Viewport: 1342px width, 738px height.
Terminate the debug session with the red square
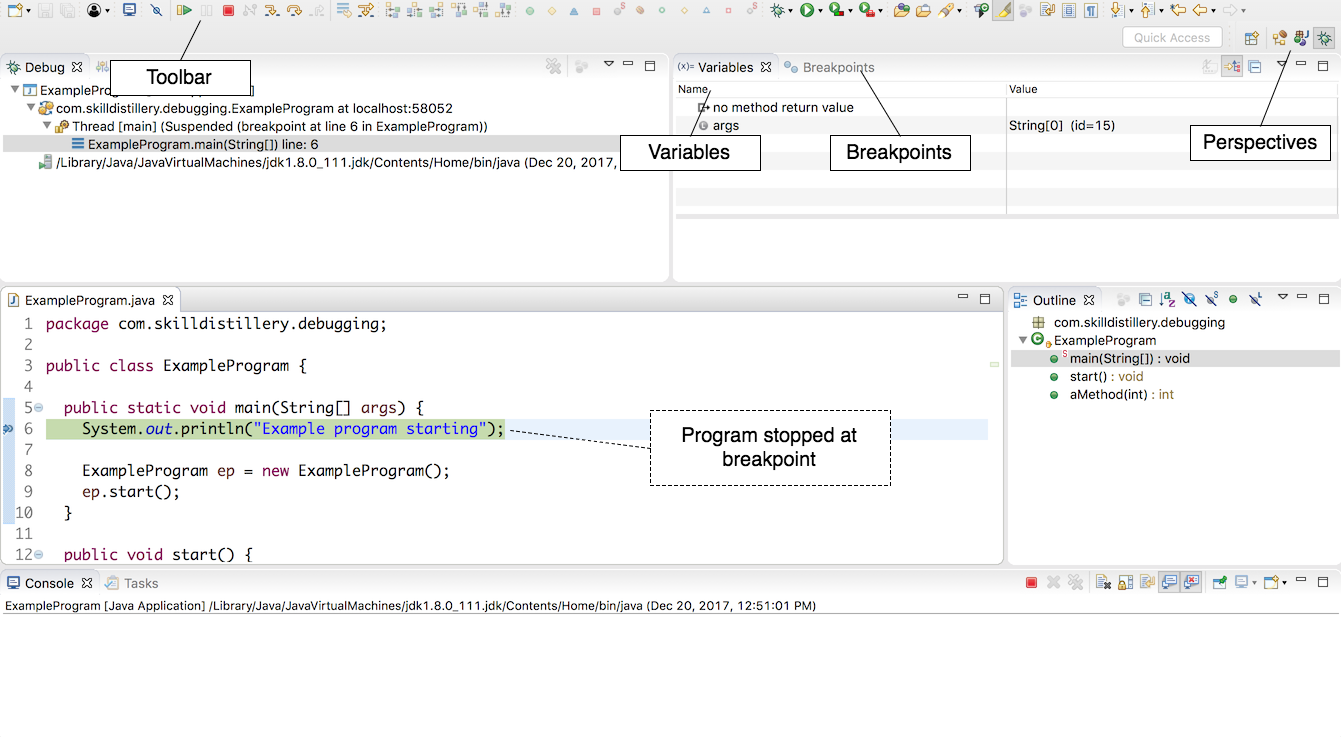click(x=229, y=11)
